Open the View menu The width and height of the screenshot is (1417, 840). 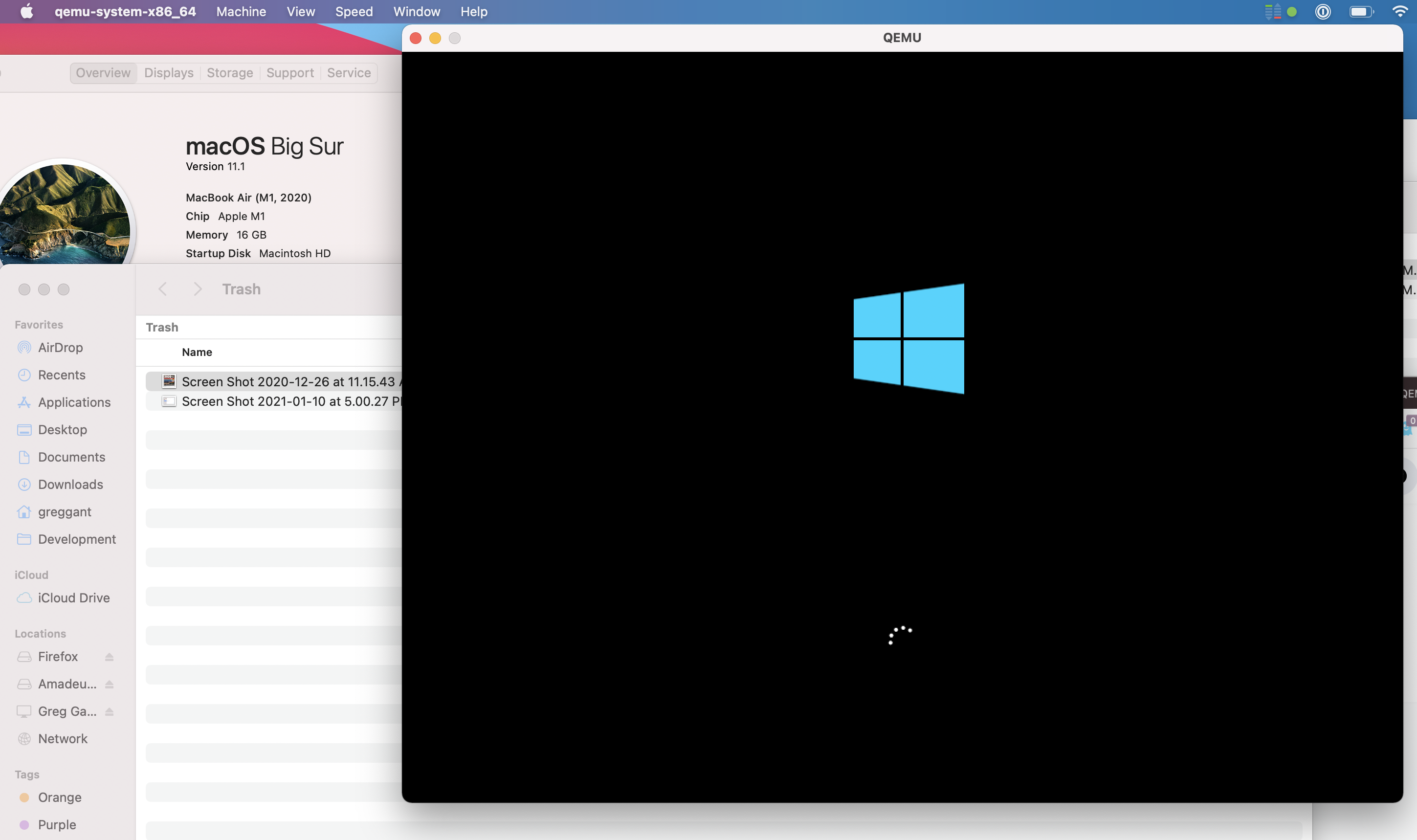(301, 11)
